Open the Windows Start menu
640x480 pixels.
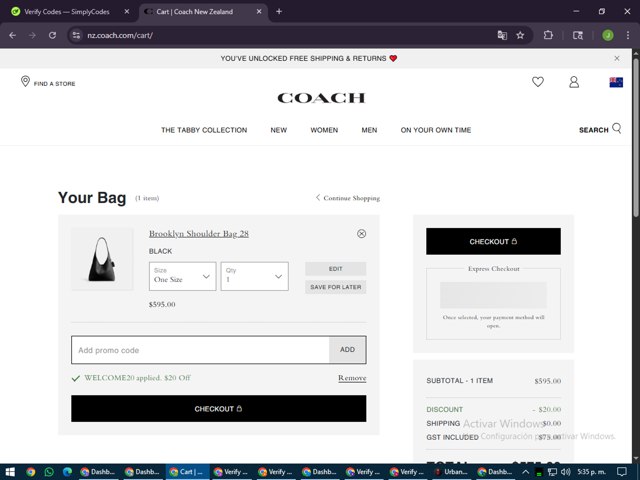coord(10,472)
